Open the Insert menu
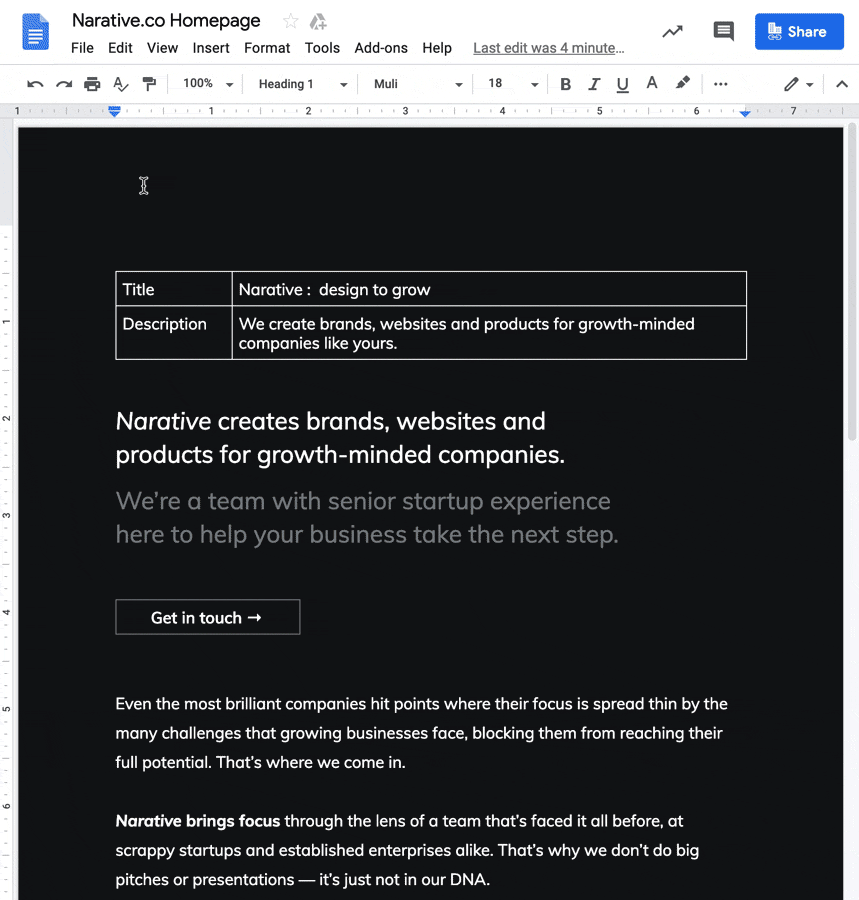 (211, 47)
